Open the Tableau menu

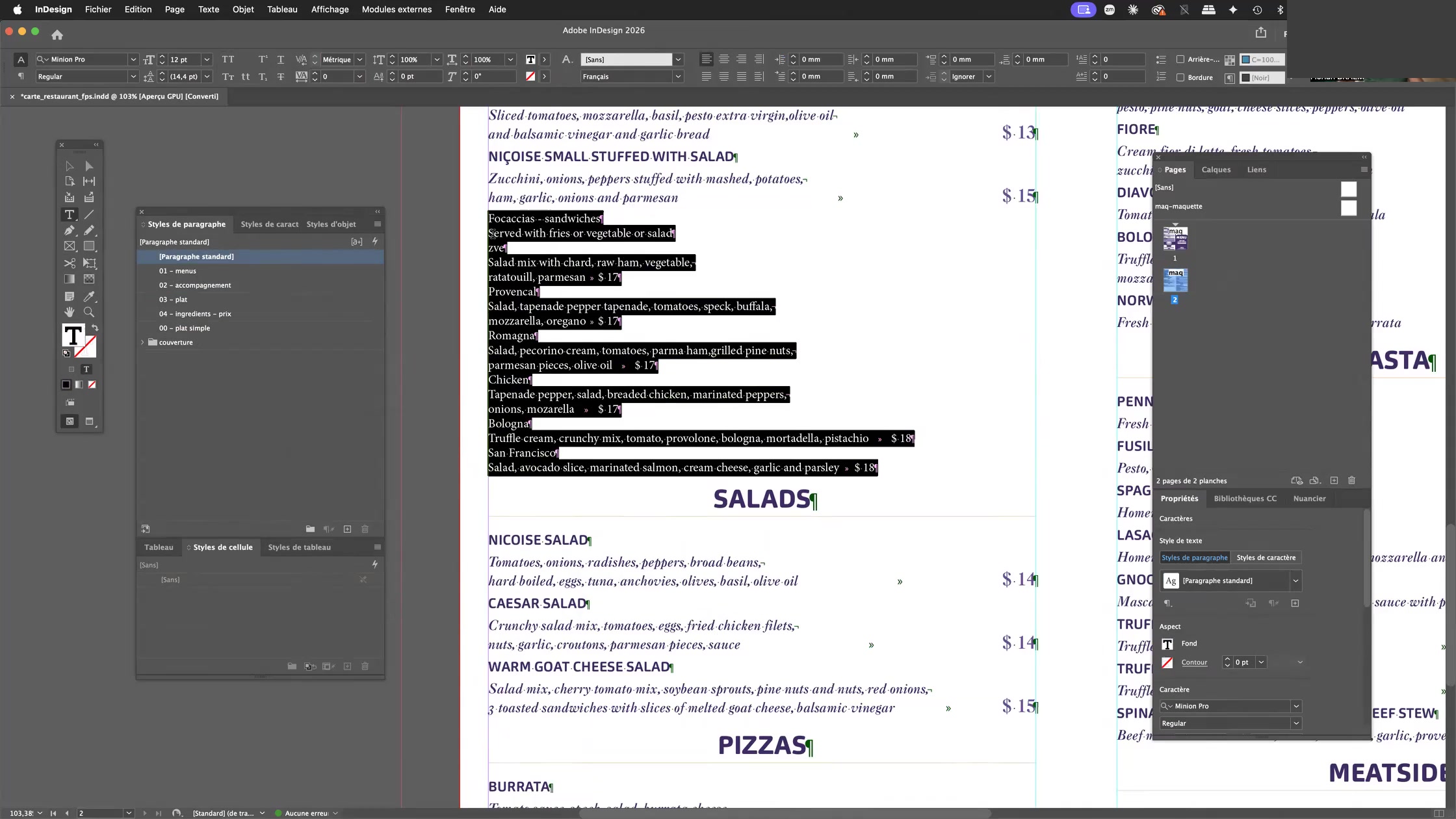[x=282, y=10]
